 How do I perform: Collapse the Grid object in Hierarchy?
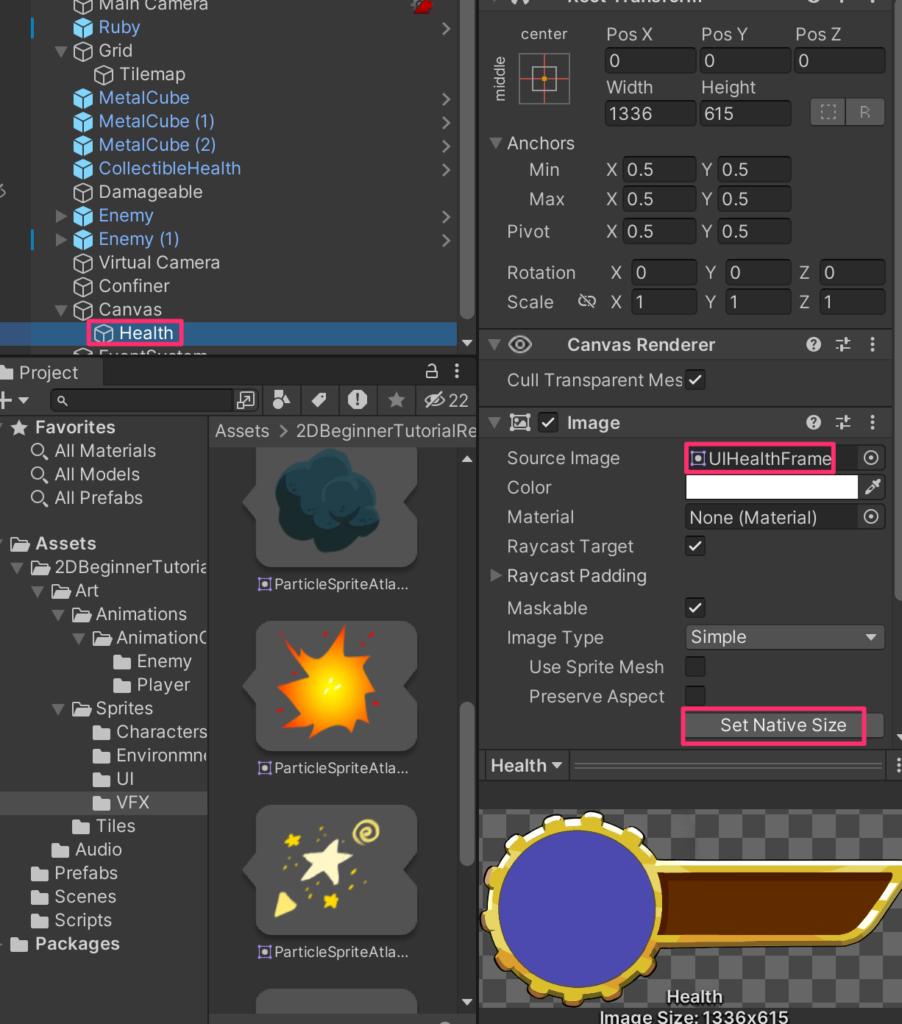[x=61, y=50]
